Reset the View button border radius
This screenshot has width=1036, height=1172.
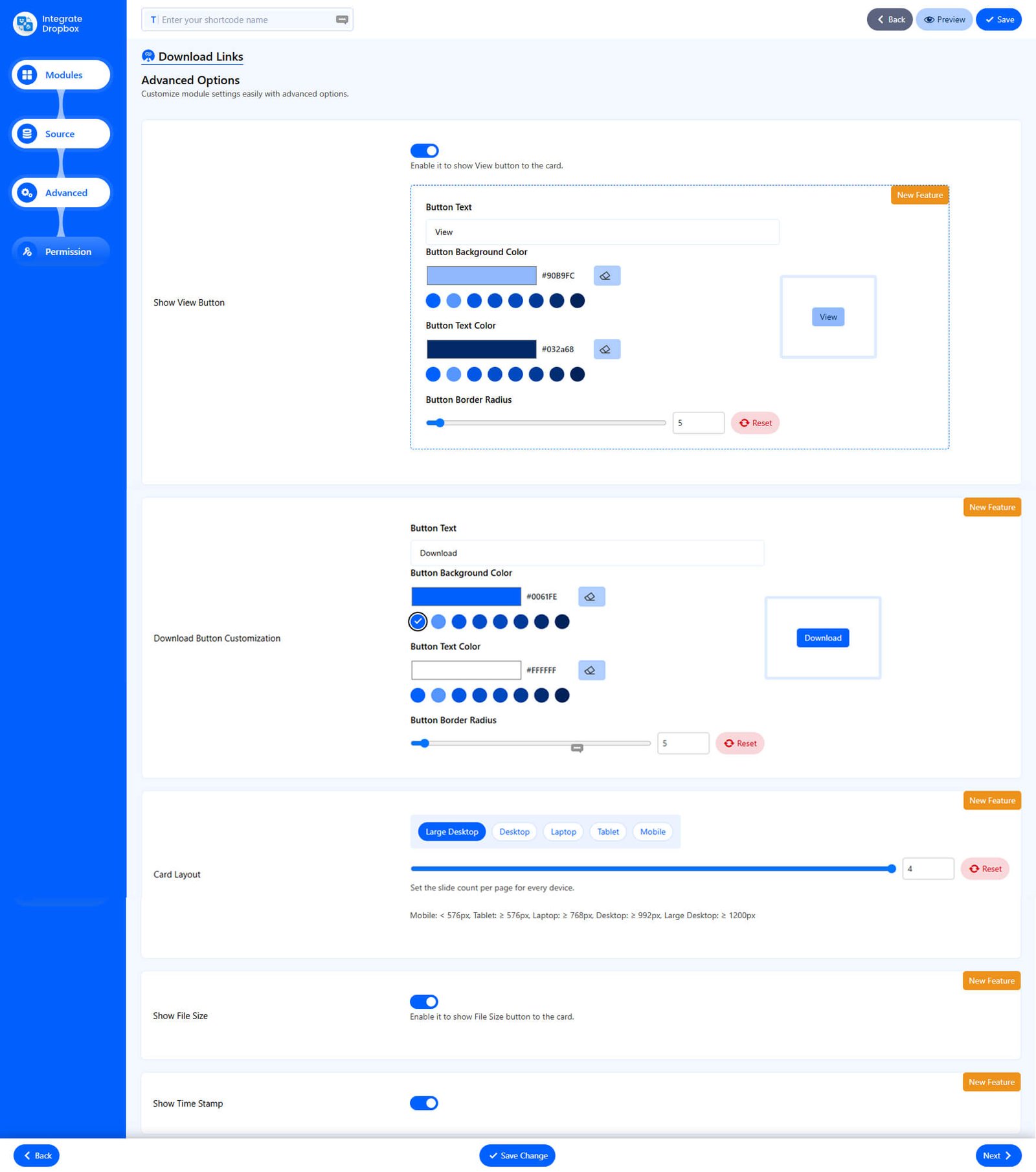click(755, 423)
